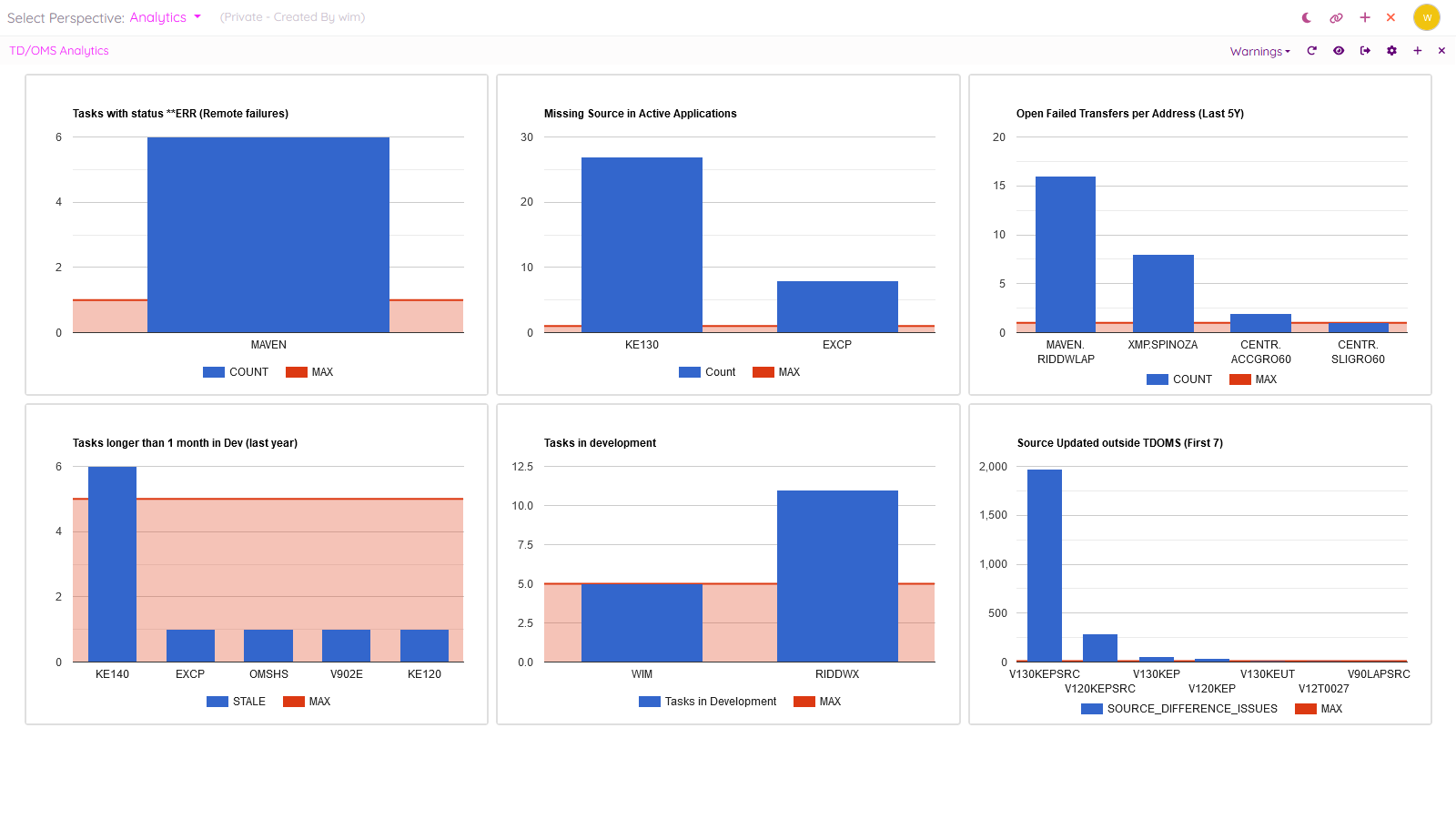Click the XMP.SPINOZA bar
The height and width of the screenshot is (819, 1456).
tap(1163, 294)
